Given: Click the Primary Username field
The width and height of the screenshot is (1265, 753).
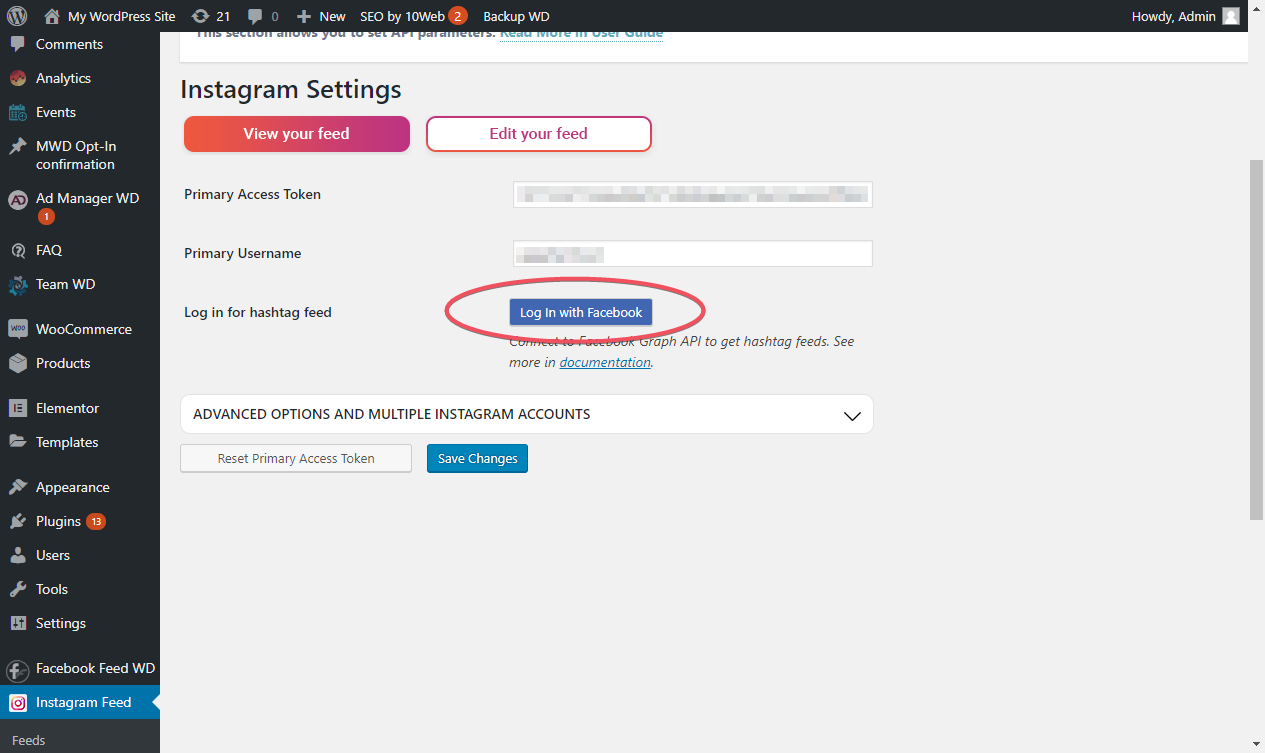Looking at the screenshot, I should coord(693,253).
